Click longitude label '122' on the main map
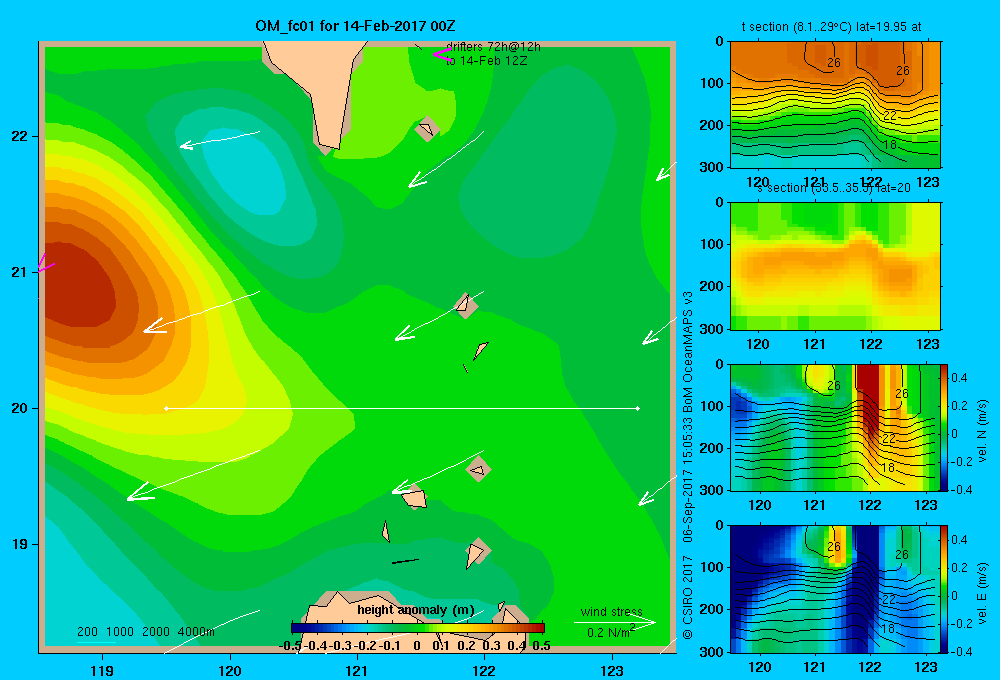The width and height of the screenshot is (1000, 680). 485,670
